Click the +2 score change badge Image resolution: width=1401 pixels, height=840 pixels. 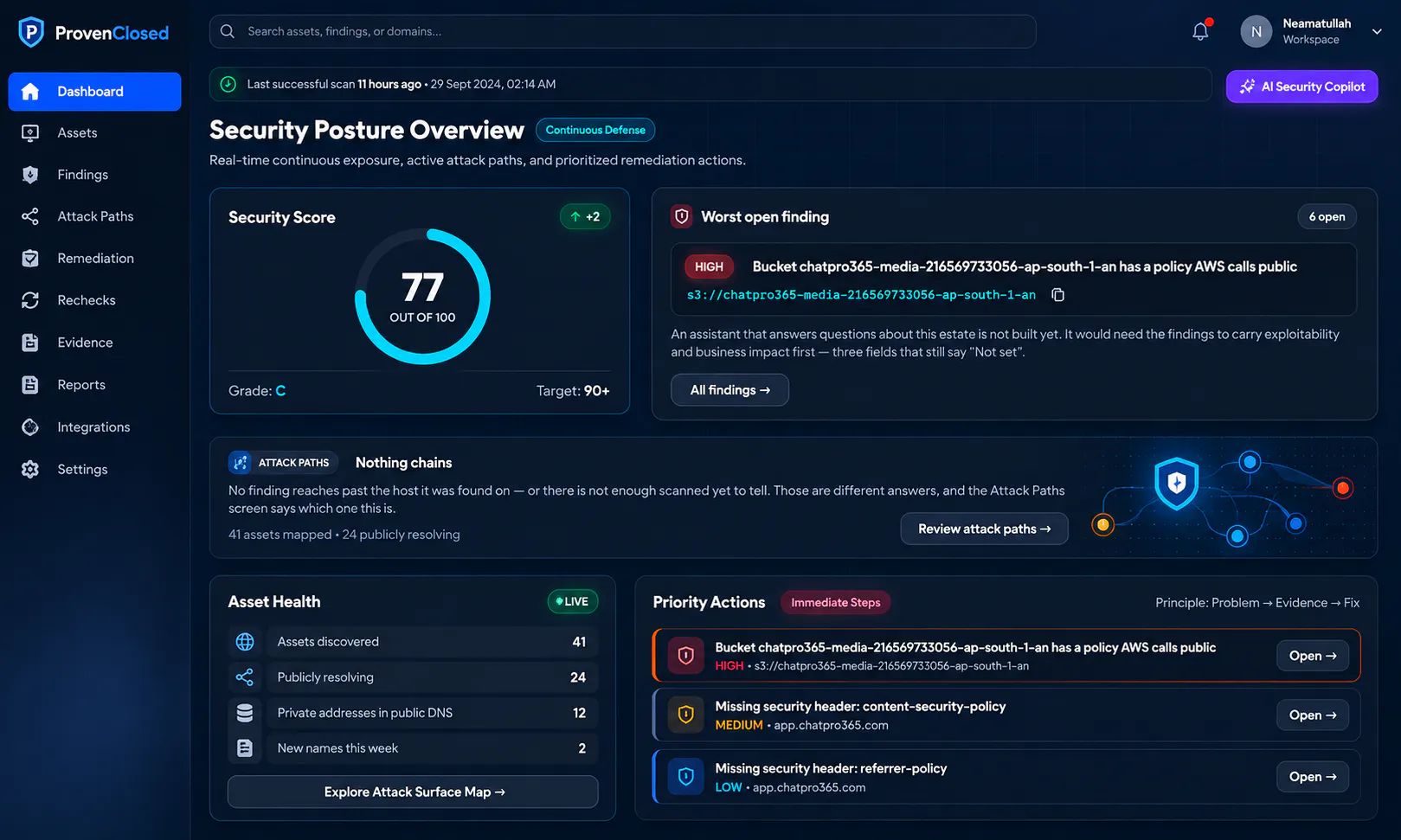585,217
